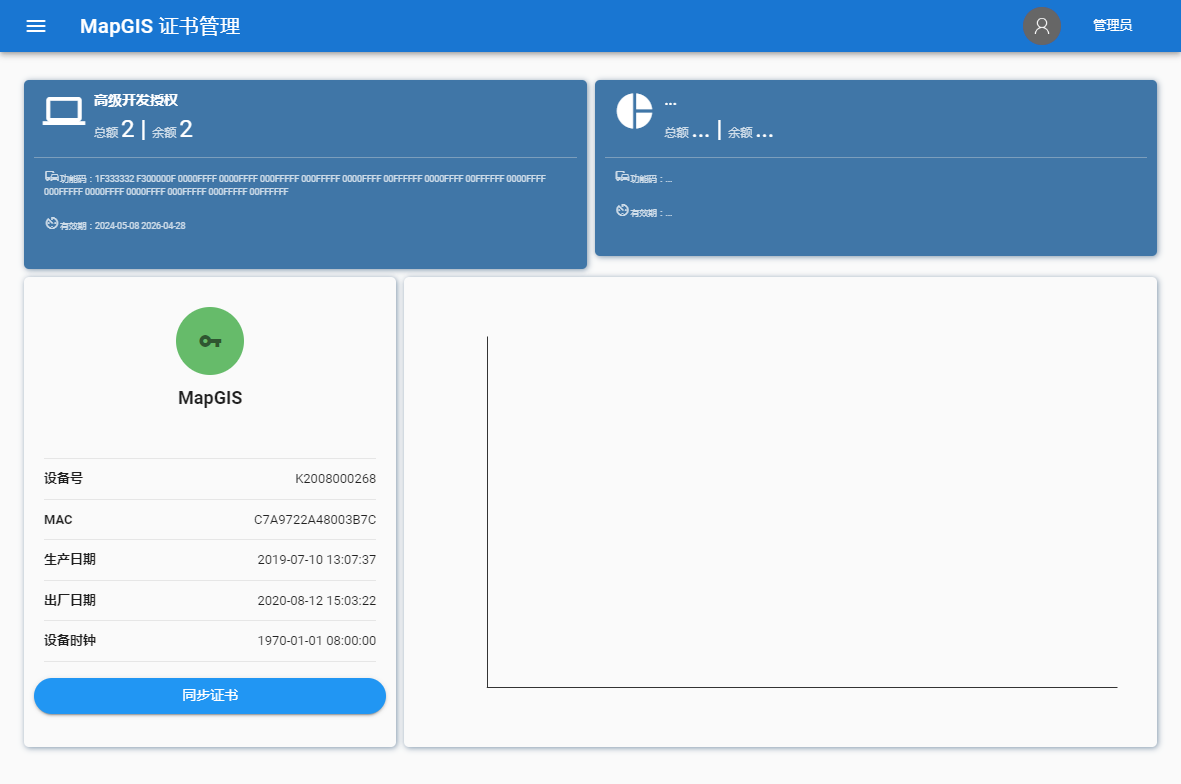Screen dimensions: 1181x784
Task: Click the green key icon above MapGIS
Action: (210, 341)
